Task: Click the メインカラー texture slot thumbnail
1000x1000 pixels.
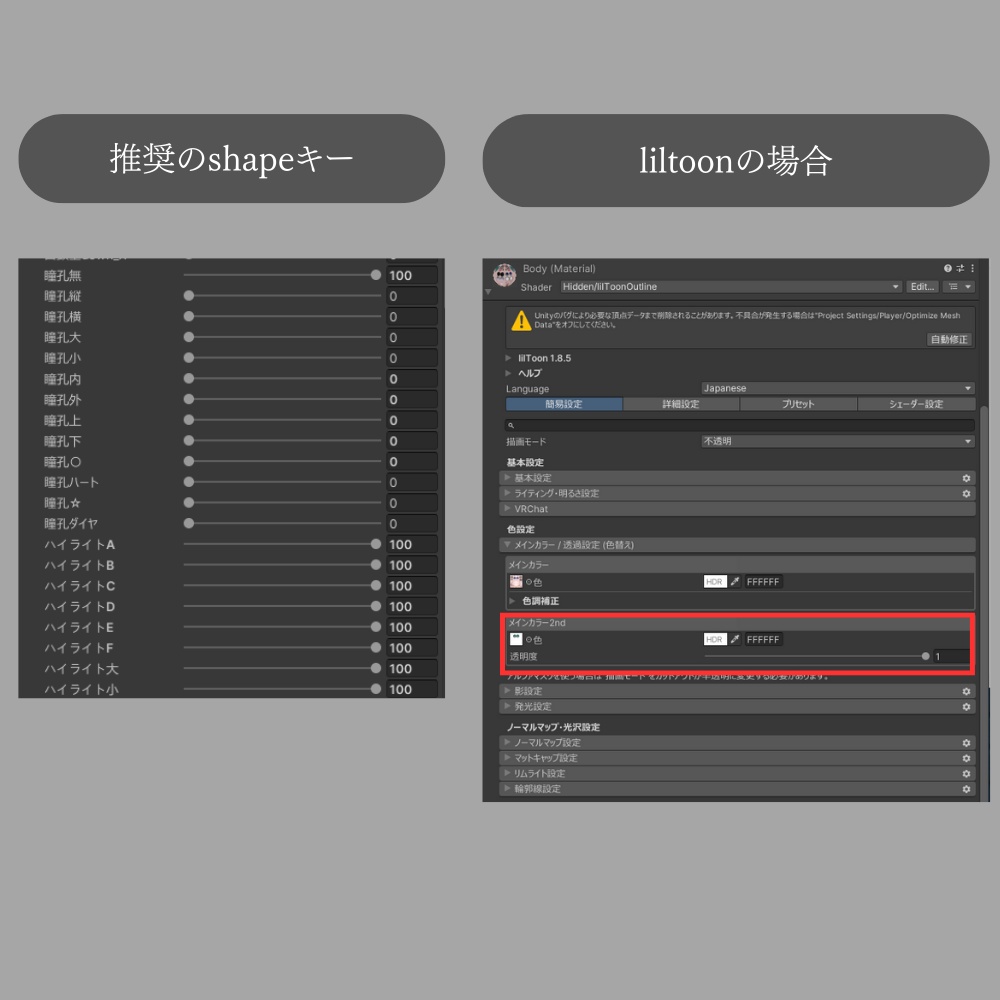Action: pyautogui.click(x=516, y=582)
